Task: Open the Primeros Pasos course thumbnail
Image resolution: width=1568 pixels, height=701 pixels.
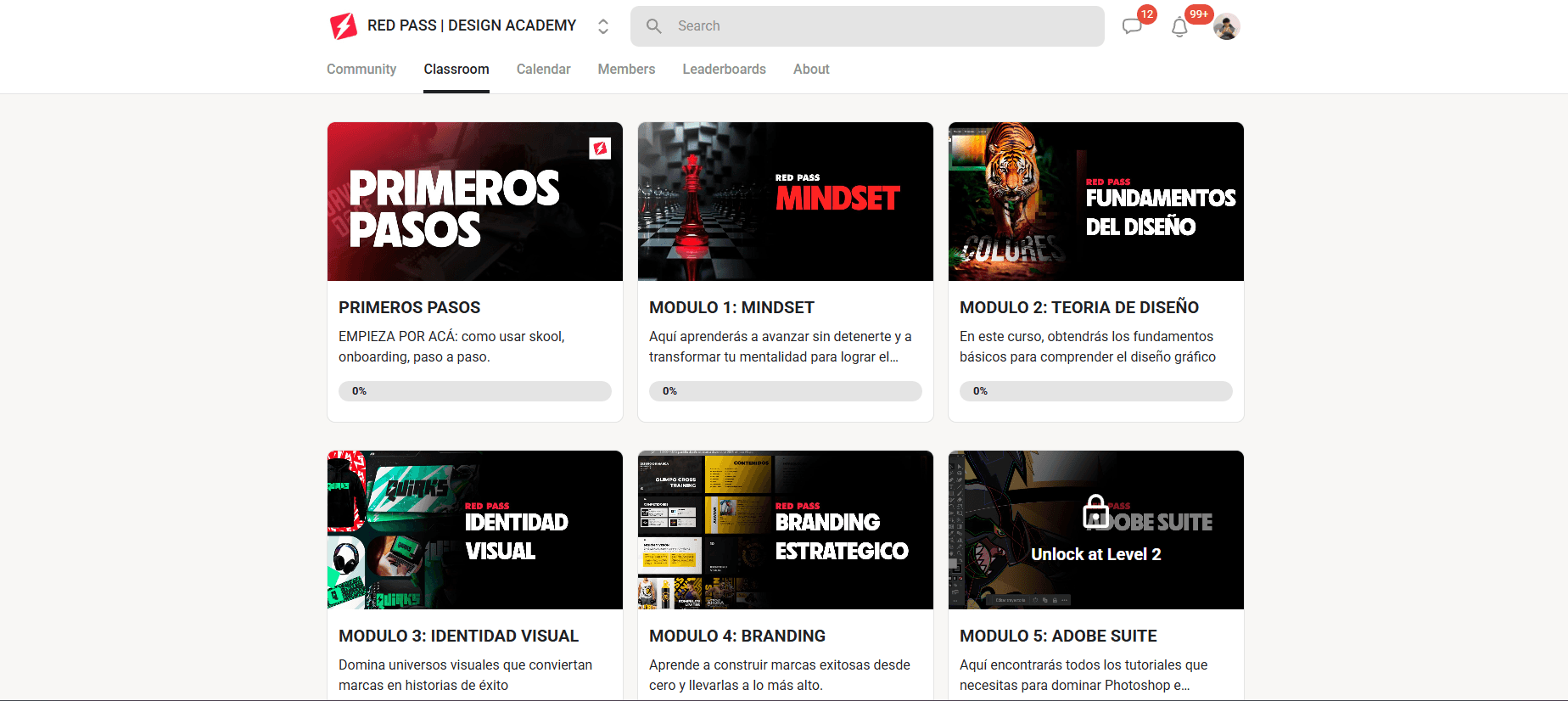Action: [475, 201]
